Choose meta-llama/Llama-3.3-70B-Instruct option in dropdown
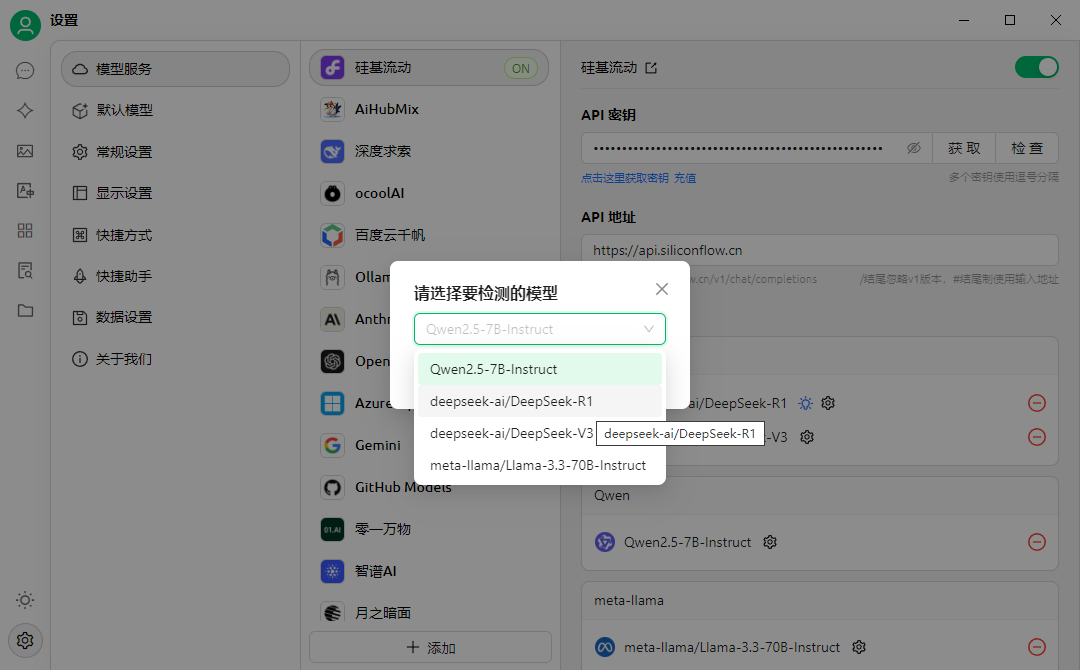 click(x=539, y=465)
